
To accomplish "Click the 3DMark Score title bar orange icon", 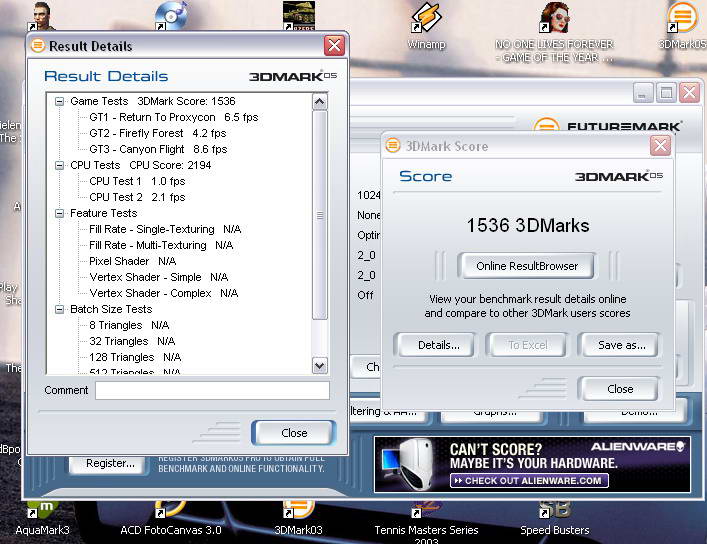I will [x=392, y=145].
